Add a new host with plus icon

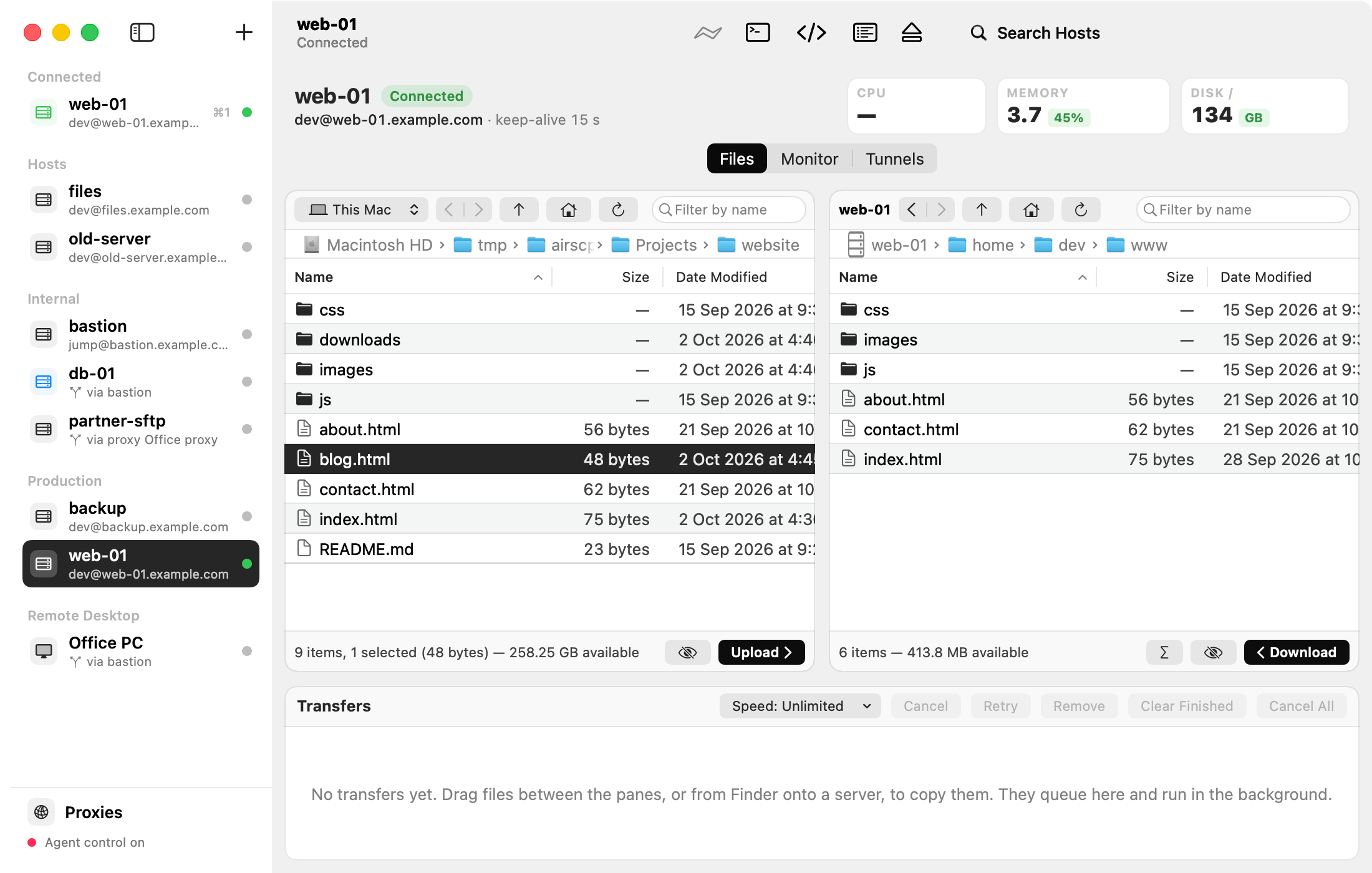click(244, 32)
